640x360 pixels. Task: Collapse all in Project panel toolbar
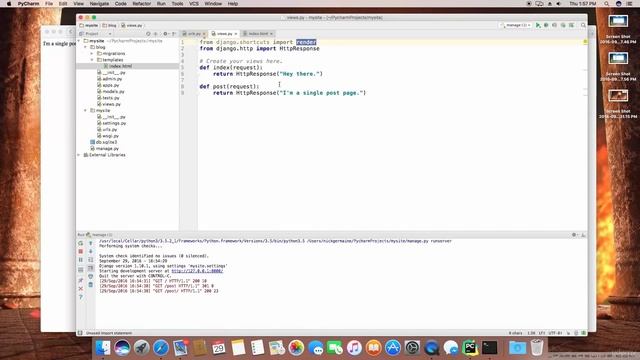tap(156, 34)
